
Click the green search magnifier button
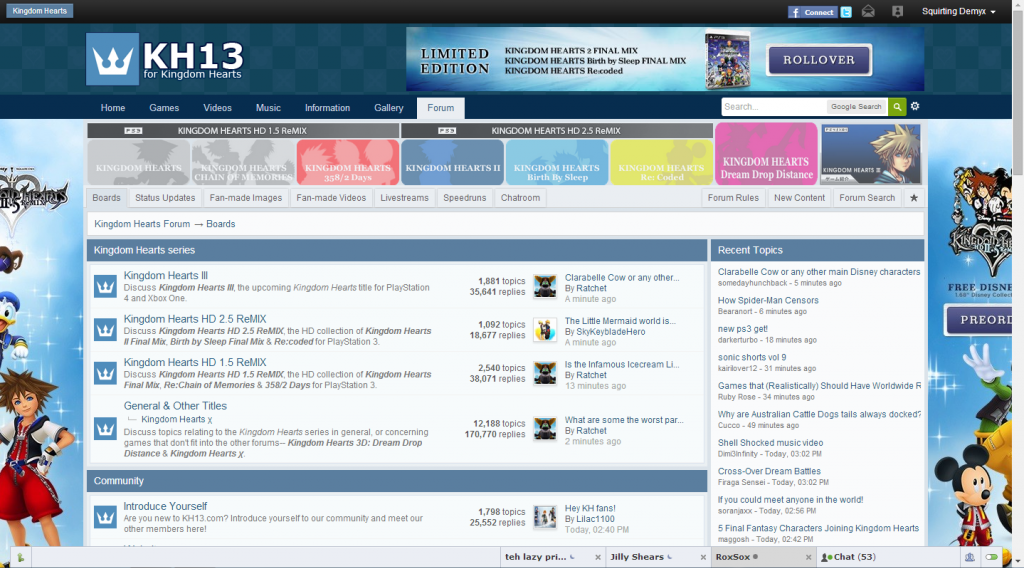[897, 107]
